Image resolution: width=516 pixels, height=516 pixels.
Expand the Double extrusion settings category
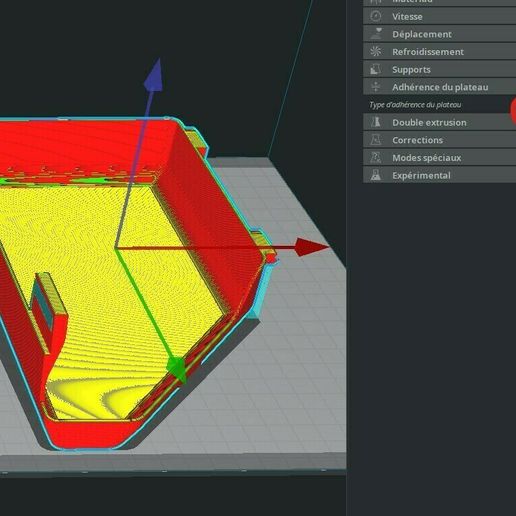pos(439,122)
